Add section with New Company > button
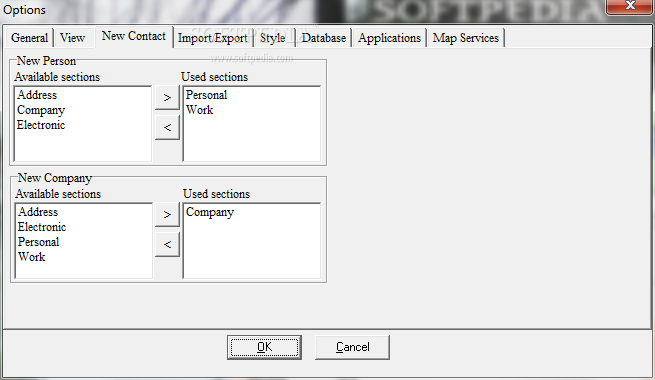655x380 pixels. (x=167, y=215)
